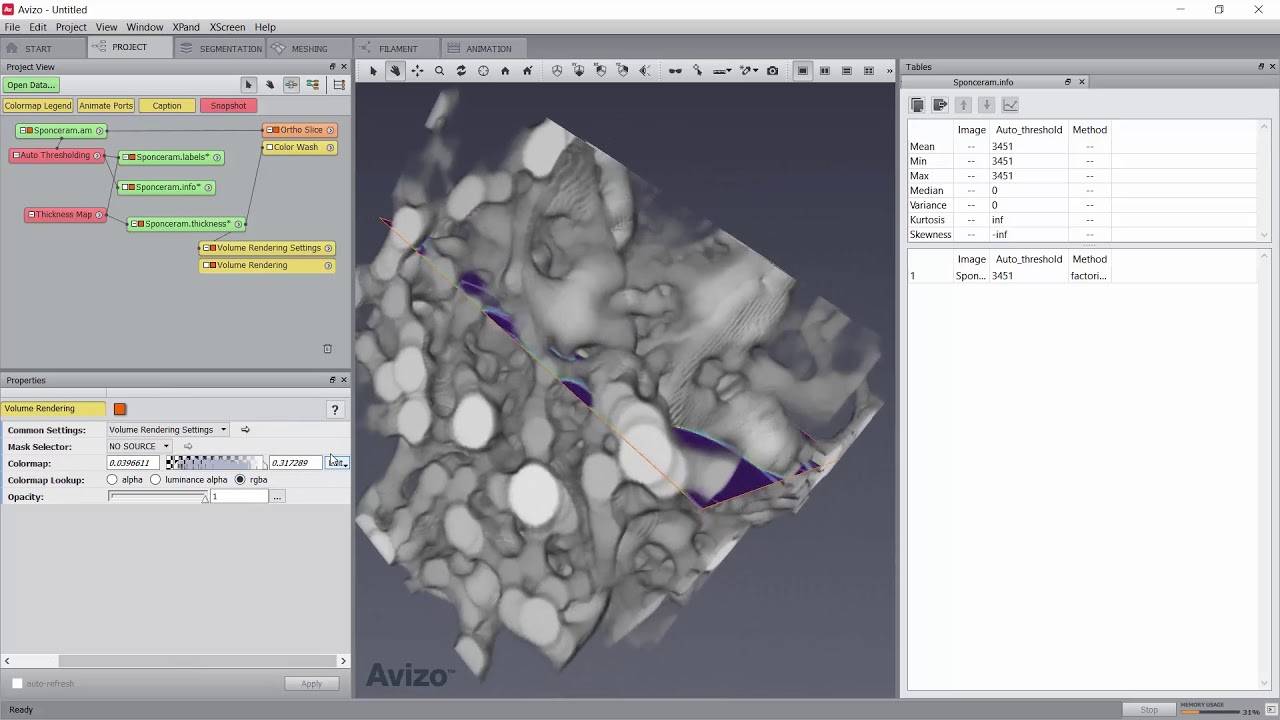Screen dimensions: 1280x720
Task: Open the plot chart icon in Tables panel
Action: pos(1010,105)
